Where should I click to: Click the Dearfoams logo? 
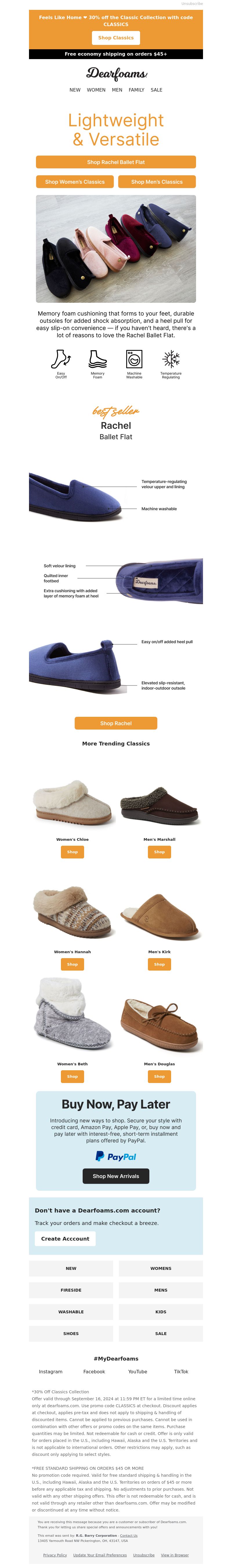(x=116, y=74)
